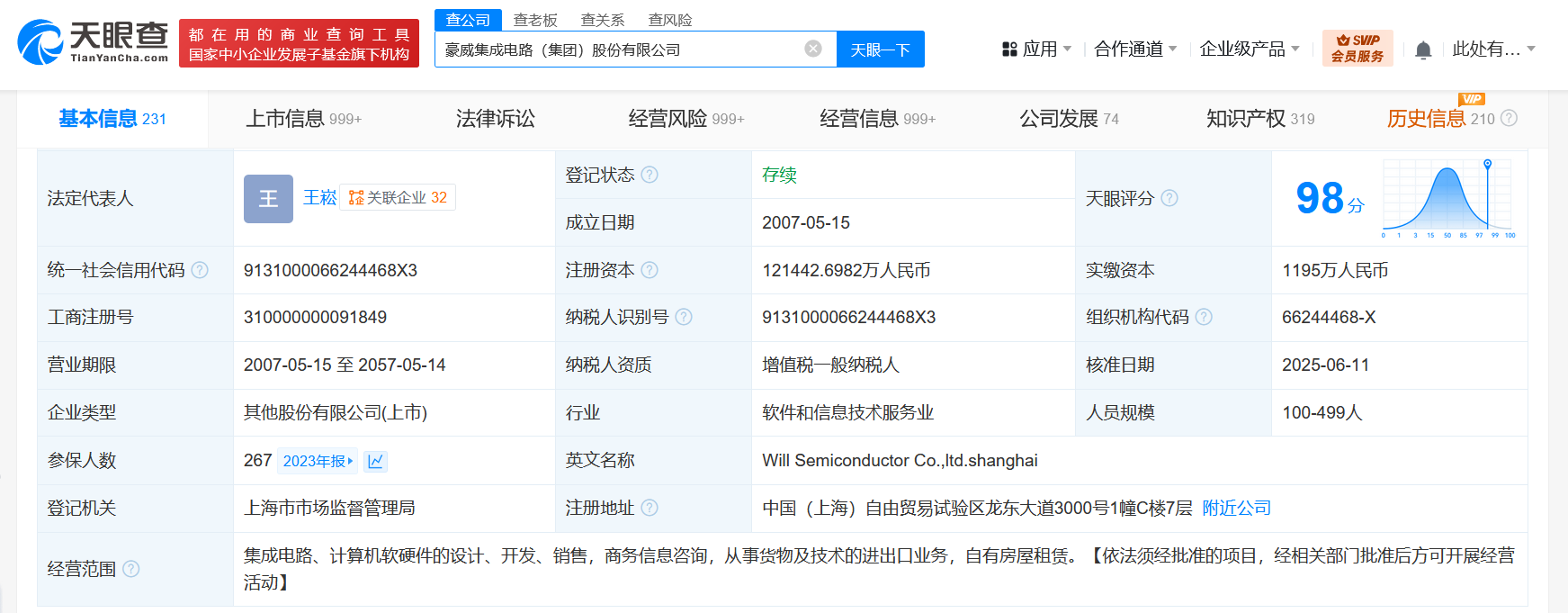Click help icon next to 经营范围

pos(131,569)
